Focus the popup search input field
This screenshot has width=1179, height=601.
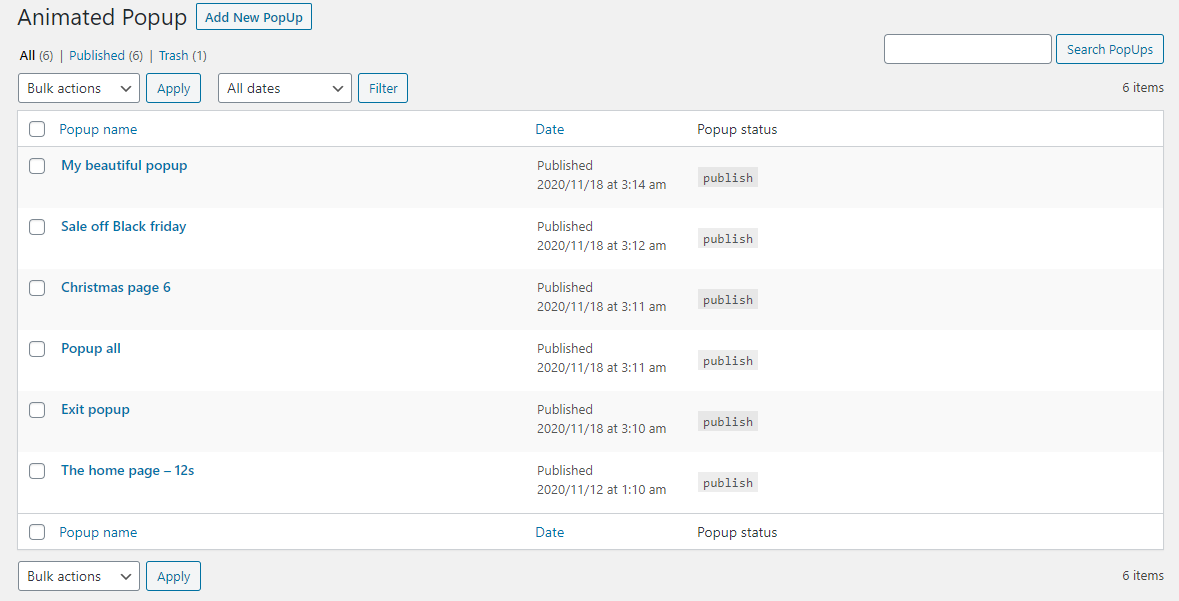968,49
